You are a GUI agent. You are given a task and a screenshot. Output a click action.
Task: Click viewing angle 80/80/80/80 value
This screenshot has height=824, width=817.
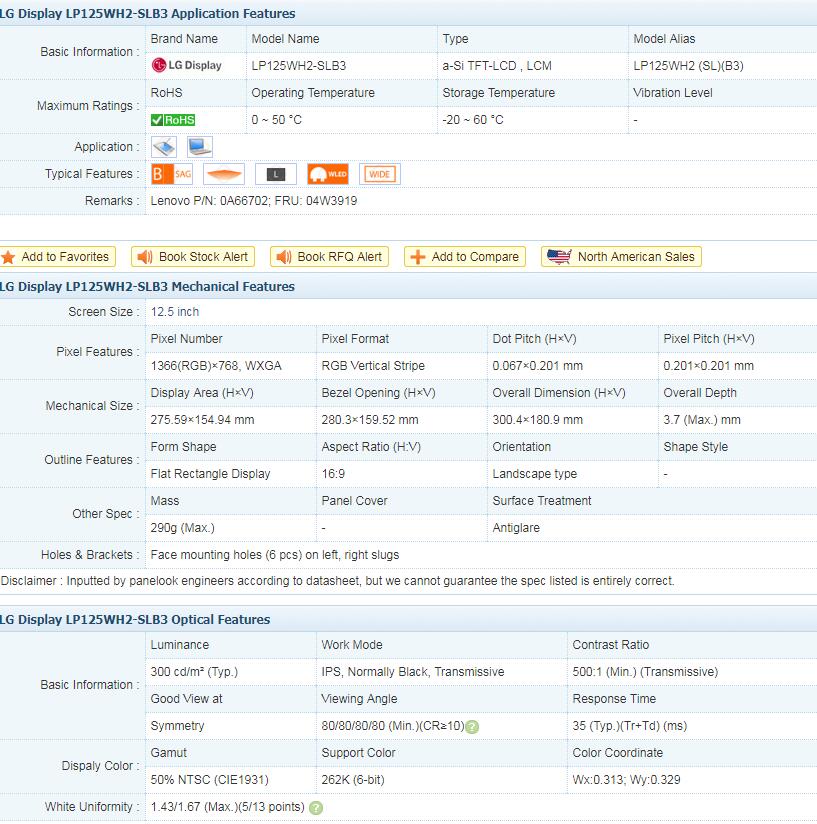(393, 726)
